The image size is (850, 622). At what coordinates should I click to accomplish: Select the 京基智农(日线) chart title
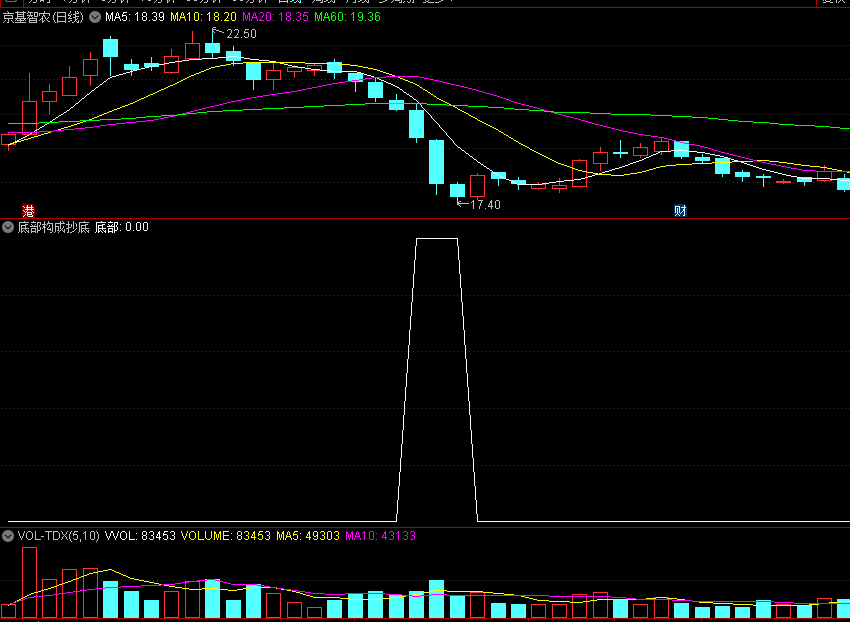pyautogui.click(x=43, y=17)
